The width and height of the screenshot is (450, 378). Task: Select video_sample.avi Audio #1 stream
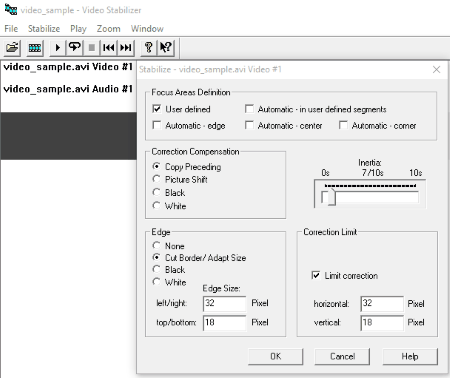pyautogui.click(x=68, y=89)
